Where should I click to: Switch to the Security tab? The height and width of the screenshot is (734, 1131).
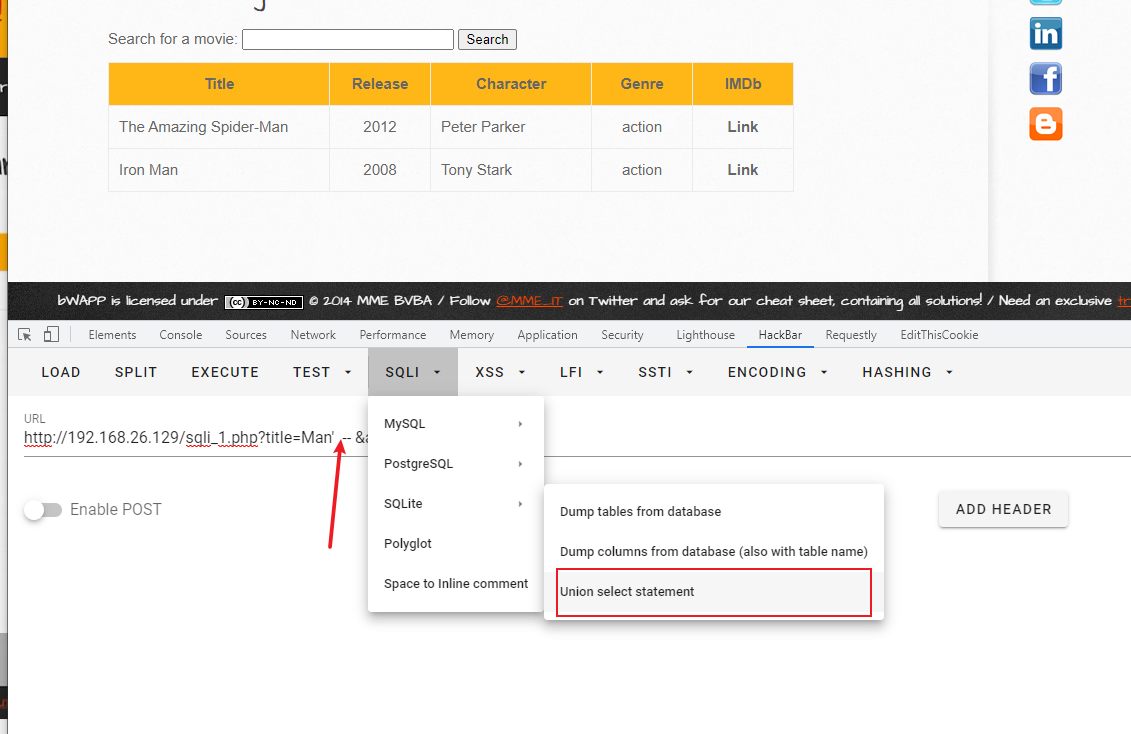622,335
